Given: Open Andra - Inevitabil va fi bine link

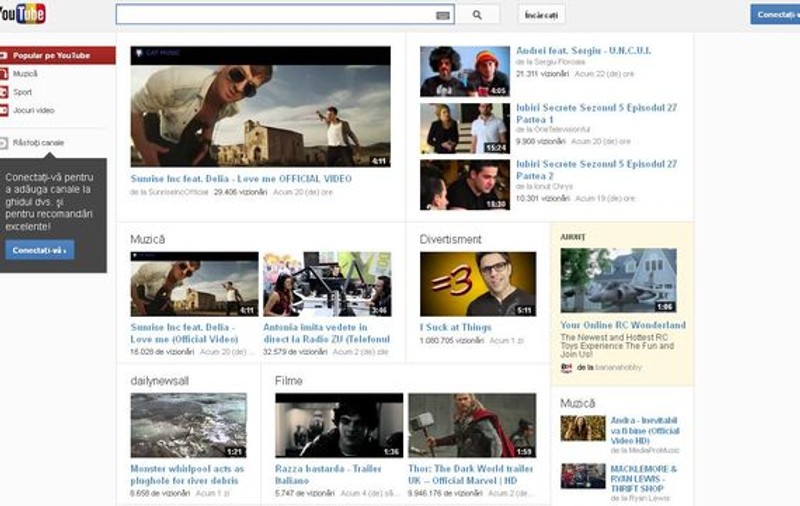Looking at the screenshot, I should pos(645,431).
